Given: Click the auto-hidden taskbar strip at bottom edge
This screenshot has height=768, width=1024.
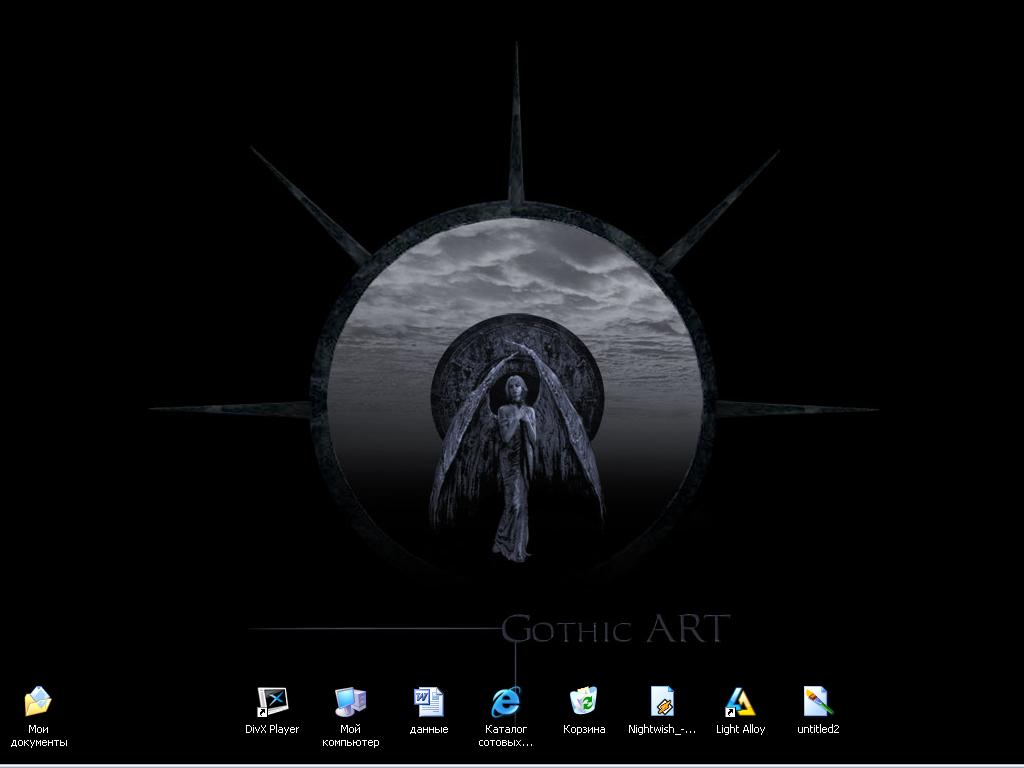Looking at the screenshot, I should click(512, 765).
